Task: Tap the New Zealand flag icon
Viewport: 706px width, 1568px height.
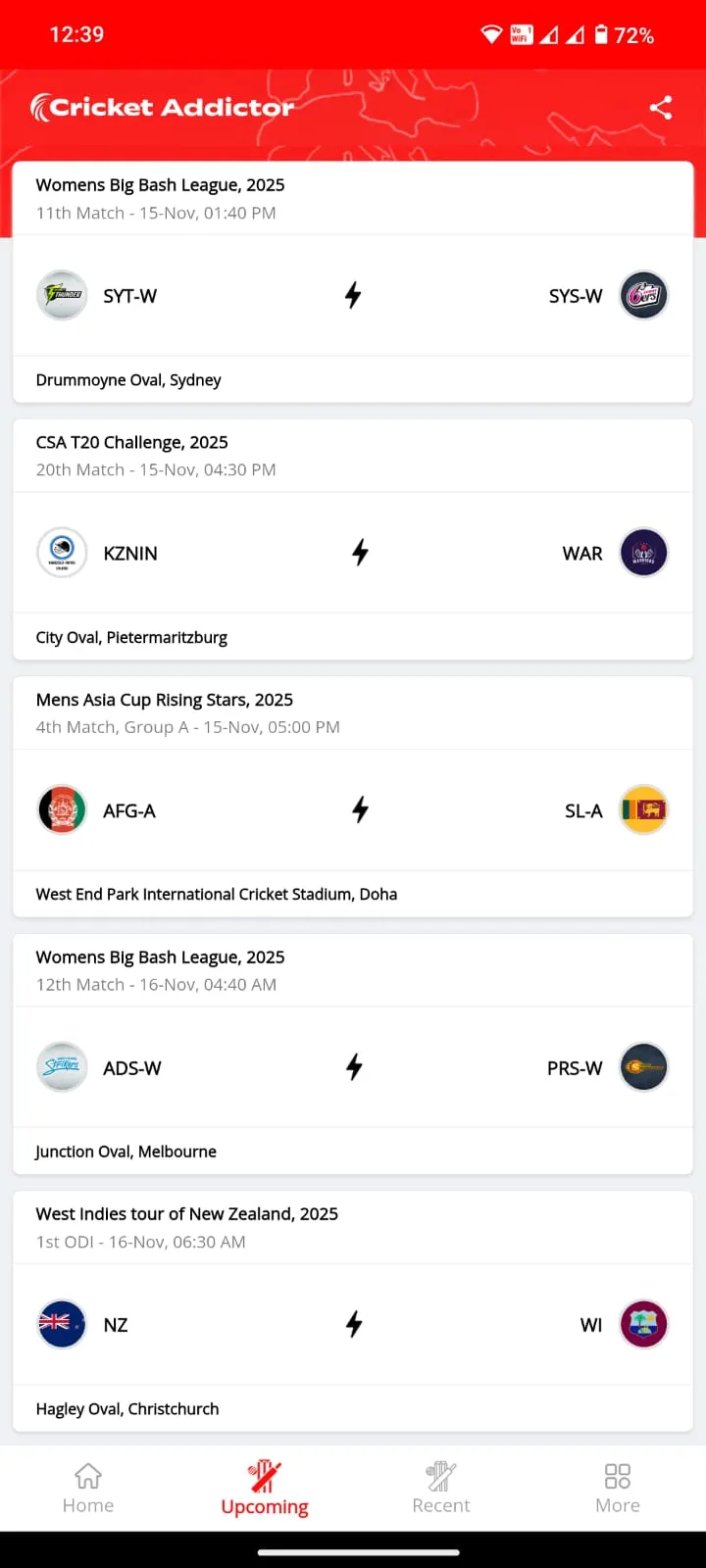Action: pyautogui.click(x=62, y=1325)
